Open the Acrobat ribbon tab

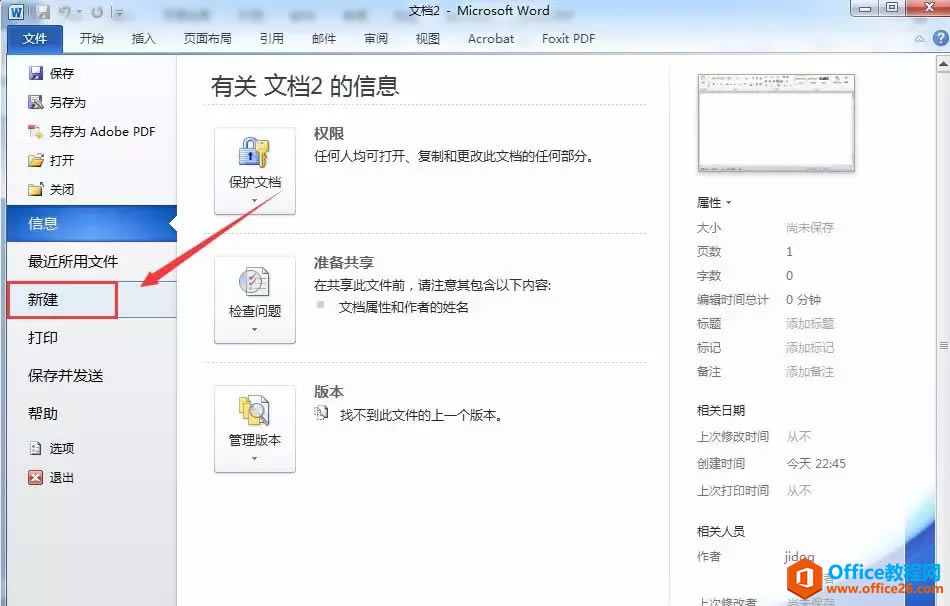pyautogui.click(x=491, y=39)
